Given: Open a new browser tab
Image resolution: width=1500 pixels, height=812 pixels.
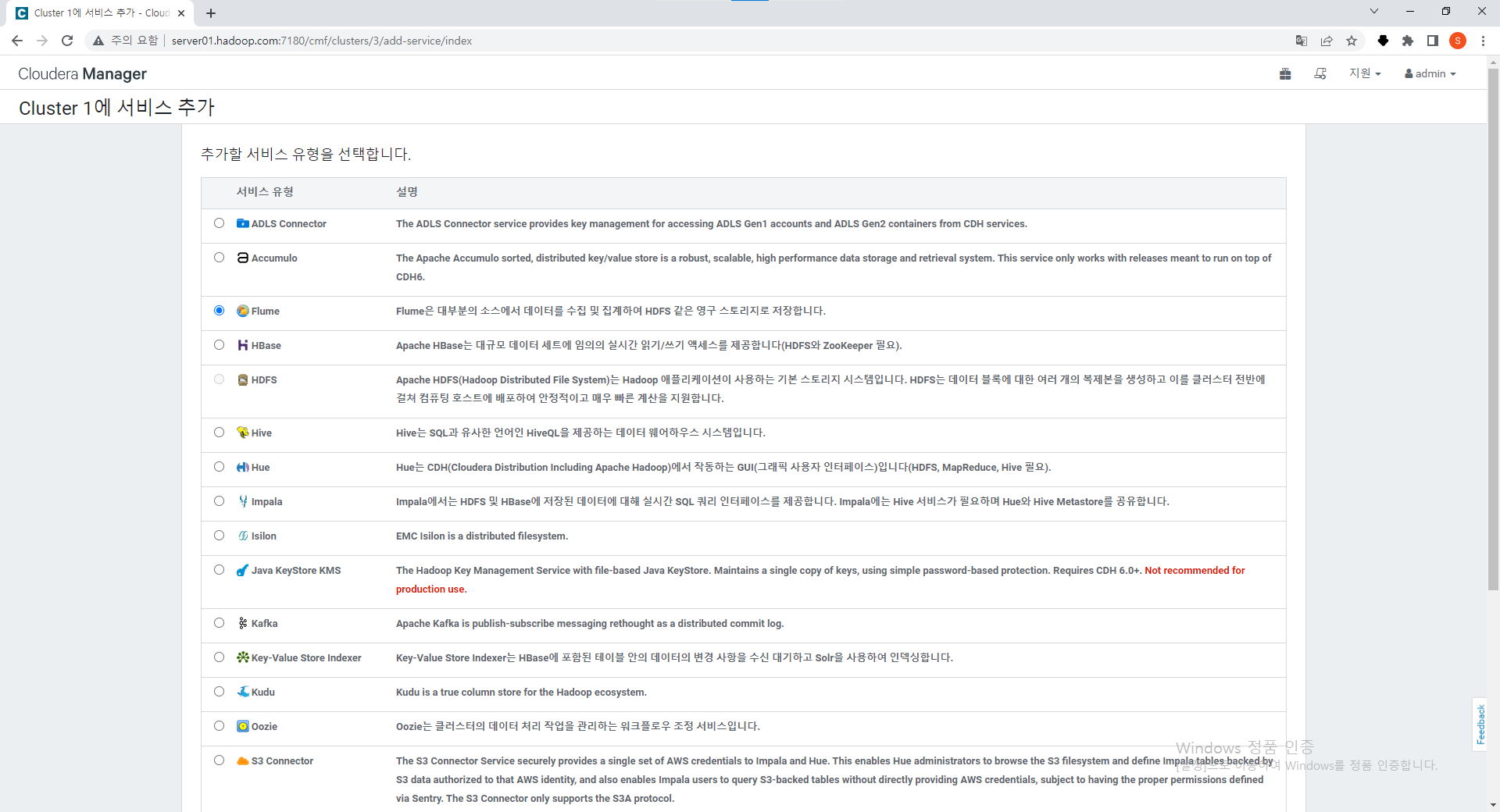Looking at the screenshot, I should pos(211,13).
